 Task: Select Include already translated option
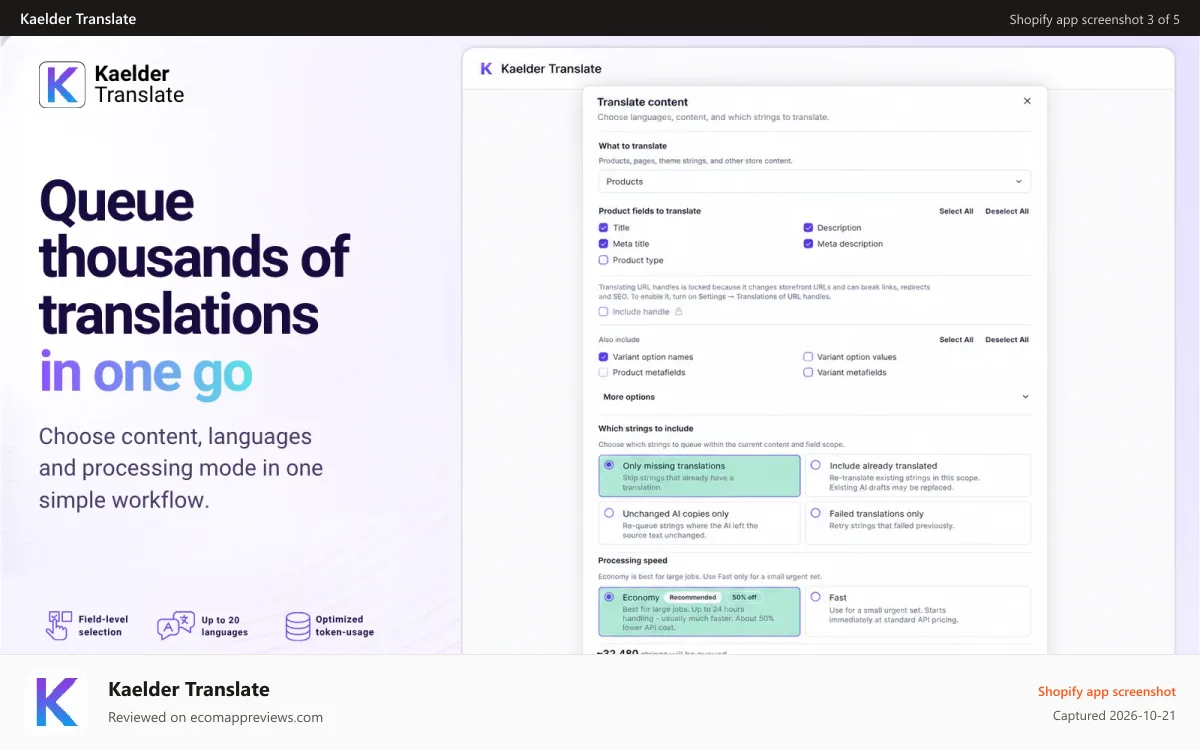click(918, 476)
